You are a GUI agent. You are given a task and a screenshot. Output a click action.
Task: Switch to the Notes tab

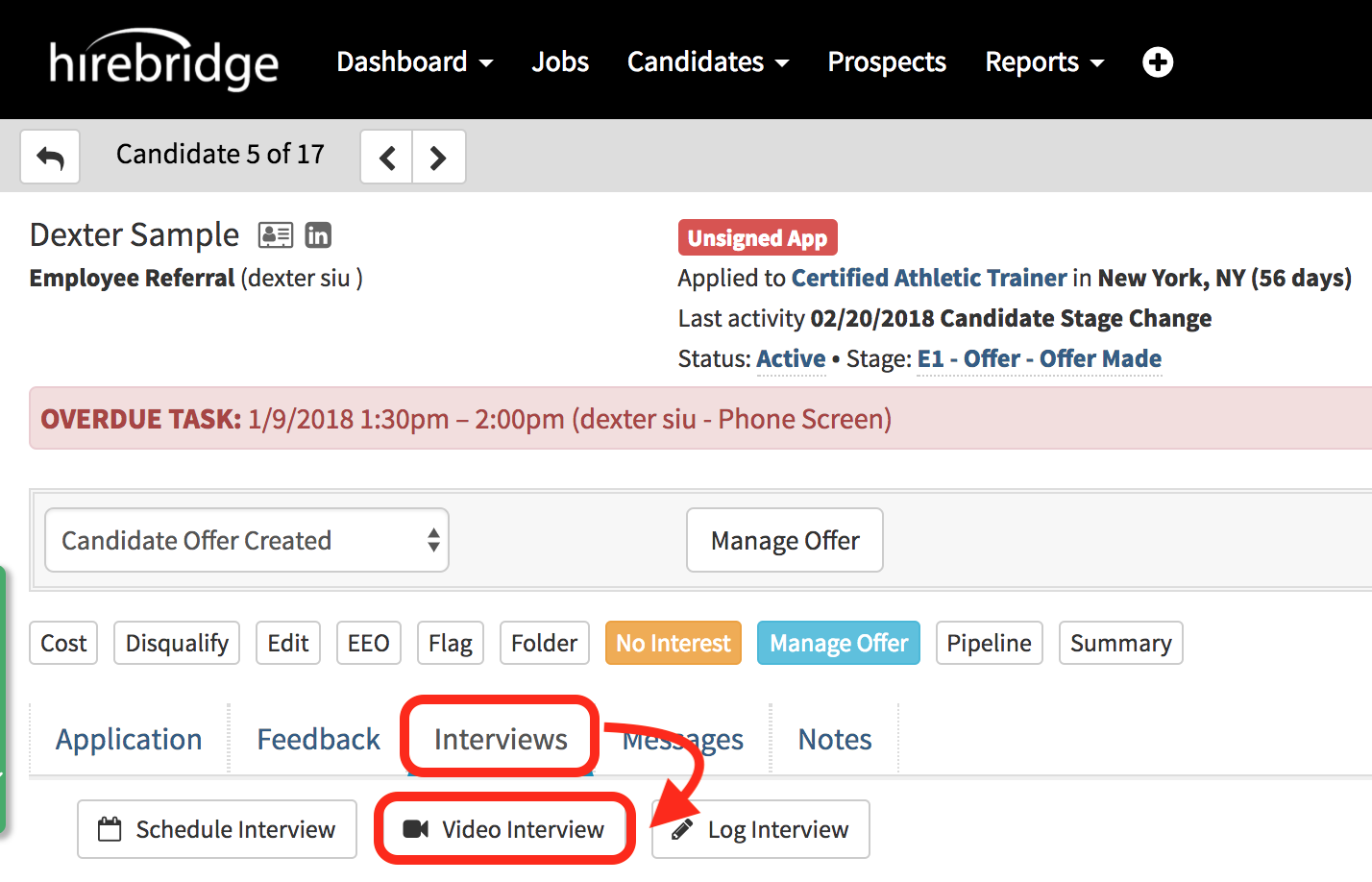pos(834,738)
